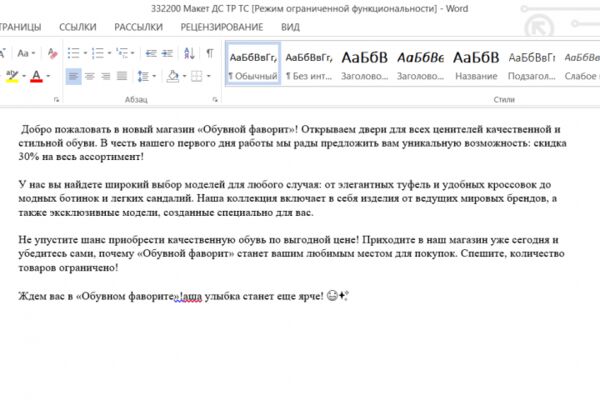This screenshot has width=600, height=400.
Task: Toggle show paragraph marks (¶)
Action: pyautogui.click(x=210, y=53)
